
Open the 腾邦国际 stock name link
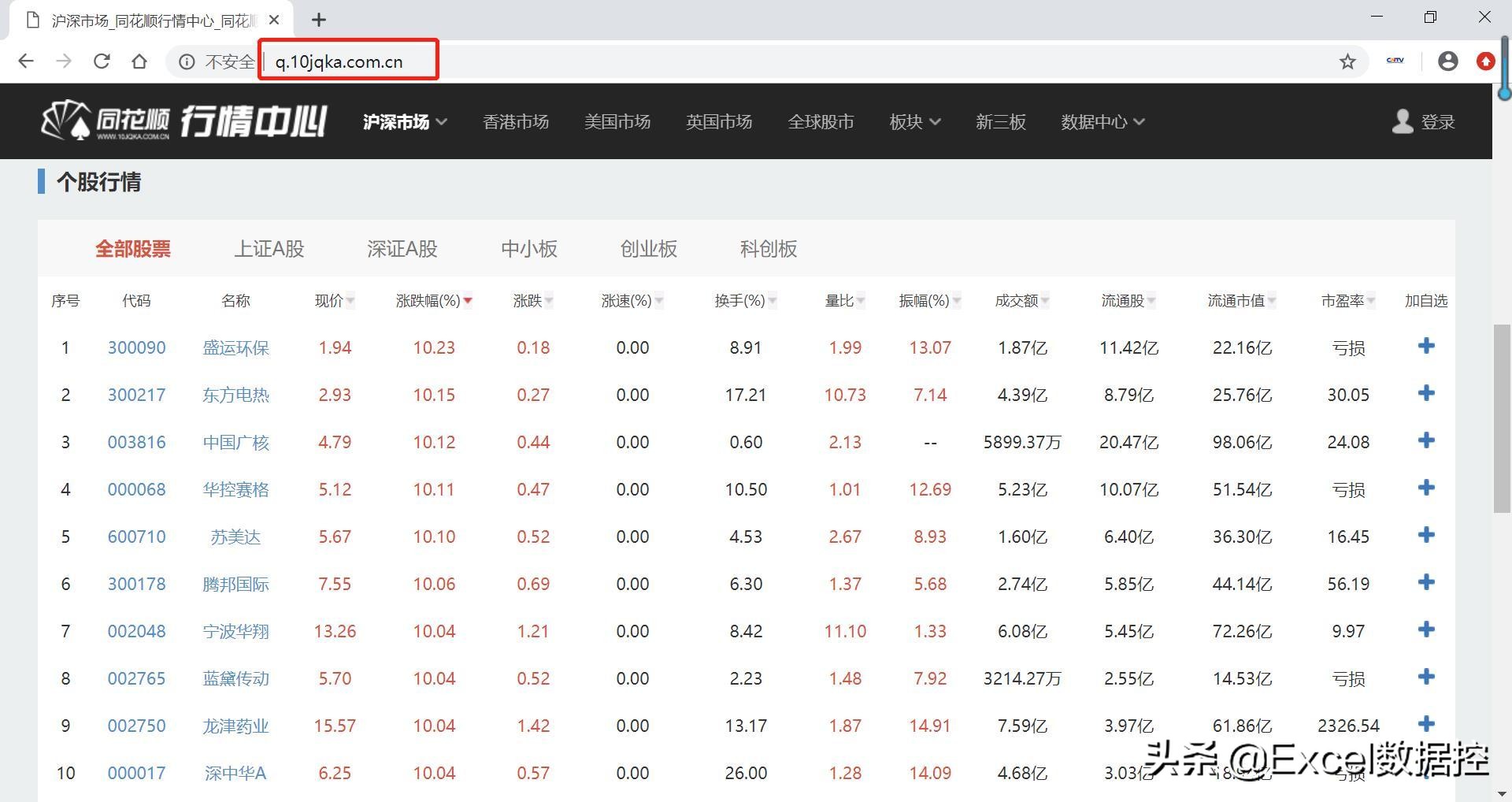(x=235, y=584)
